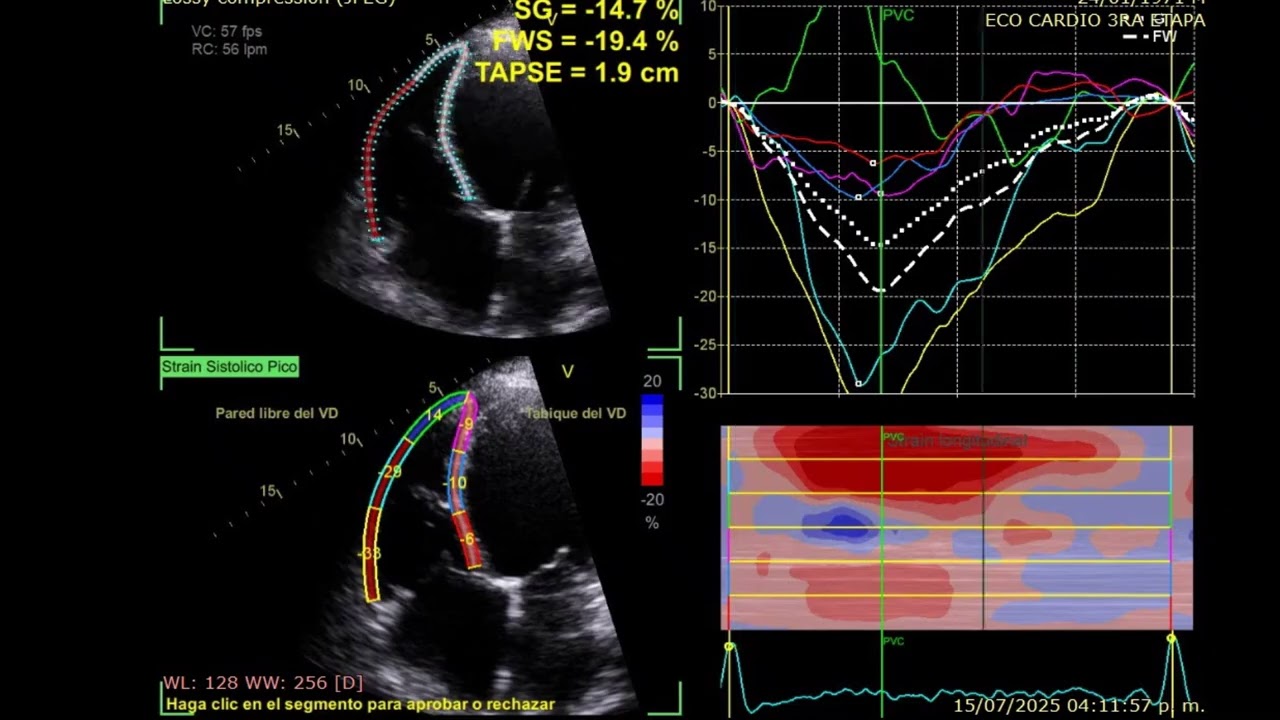Image resolution: width=1280 pixels, height=720 pixels.
Task: Click the V marker above the lower echo image
Action: click(567, 372)
